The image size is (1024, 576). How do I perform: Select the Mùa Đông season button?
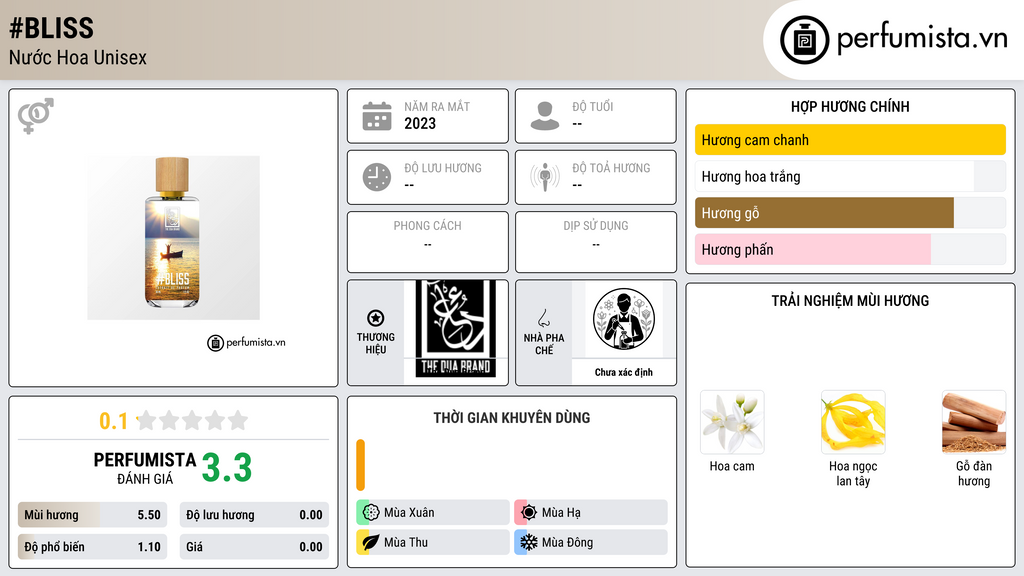point(591,542)
